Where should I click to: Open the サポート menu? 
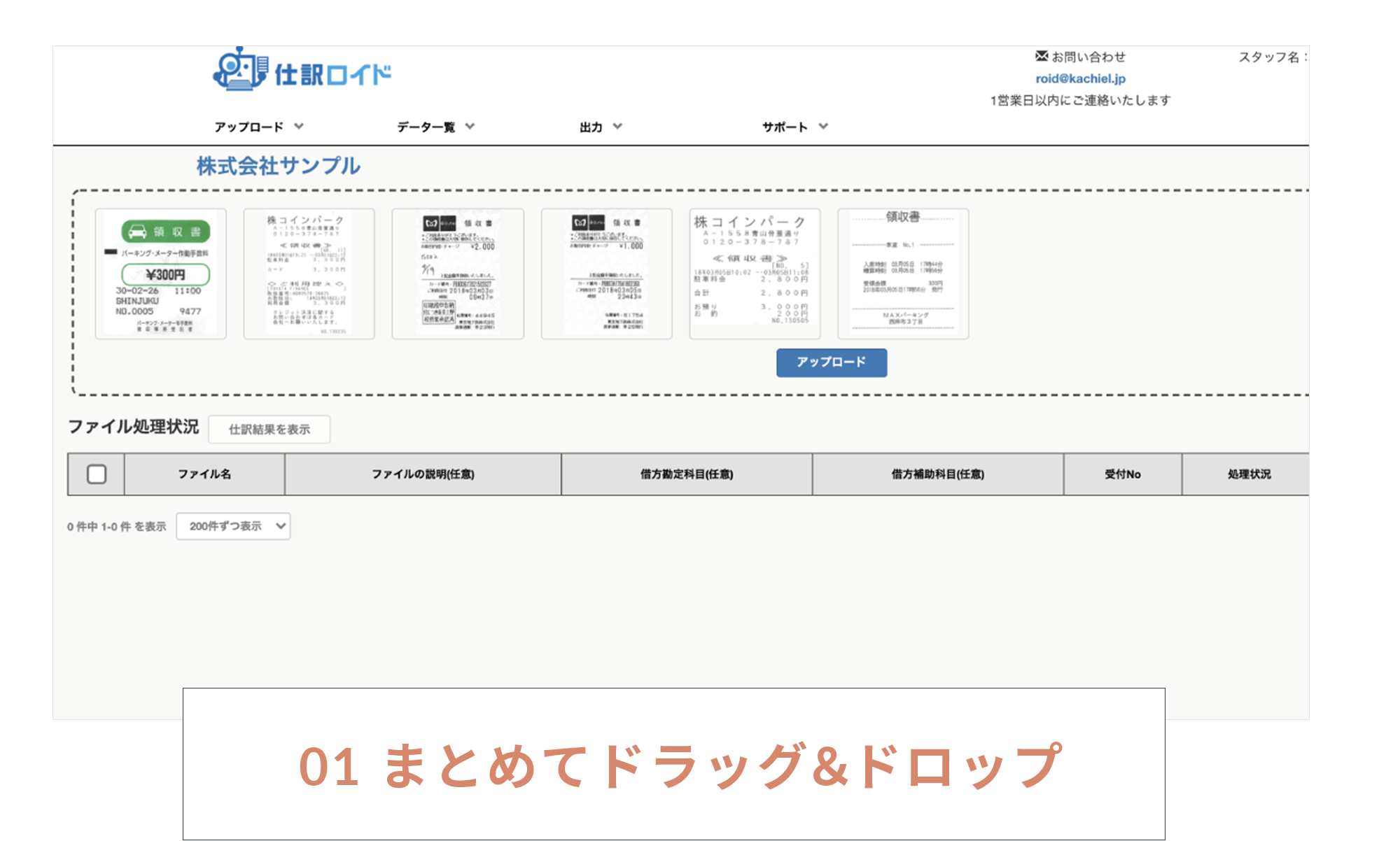click(784, 127)
